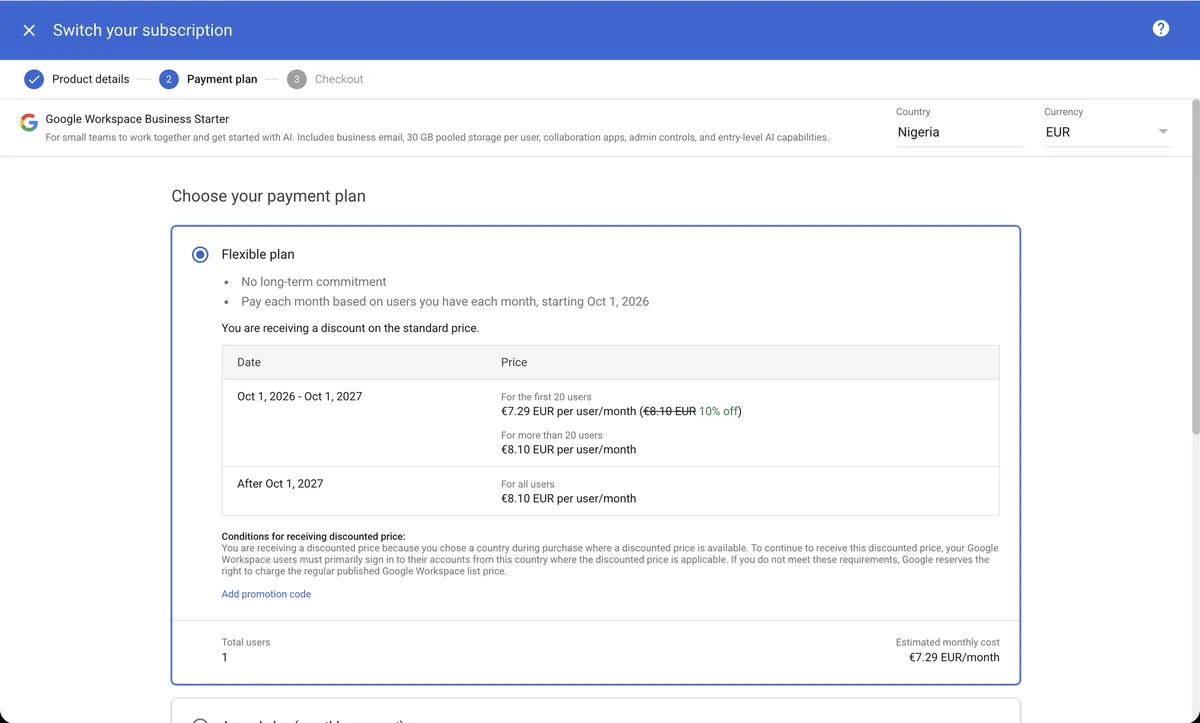This screenshot has height=723, width=1200.
Task: Click the 'Total users' label
Action: [x=246, y=642]
